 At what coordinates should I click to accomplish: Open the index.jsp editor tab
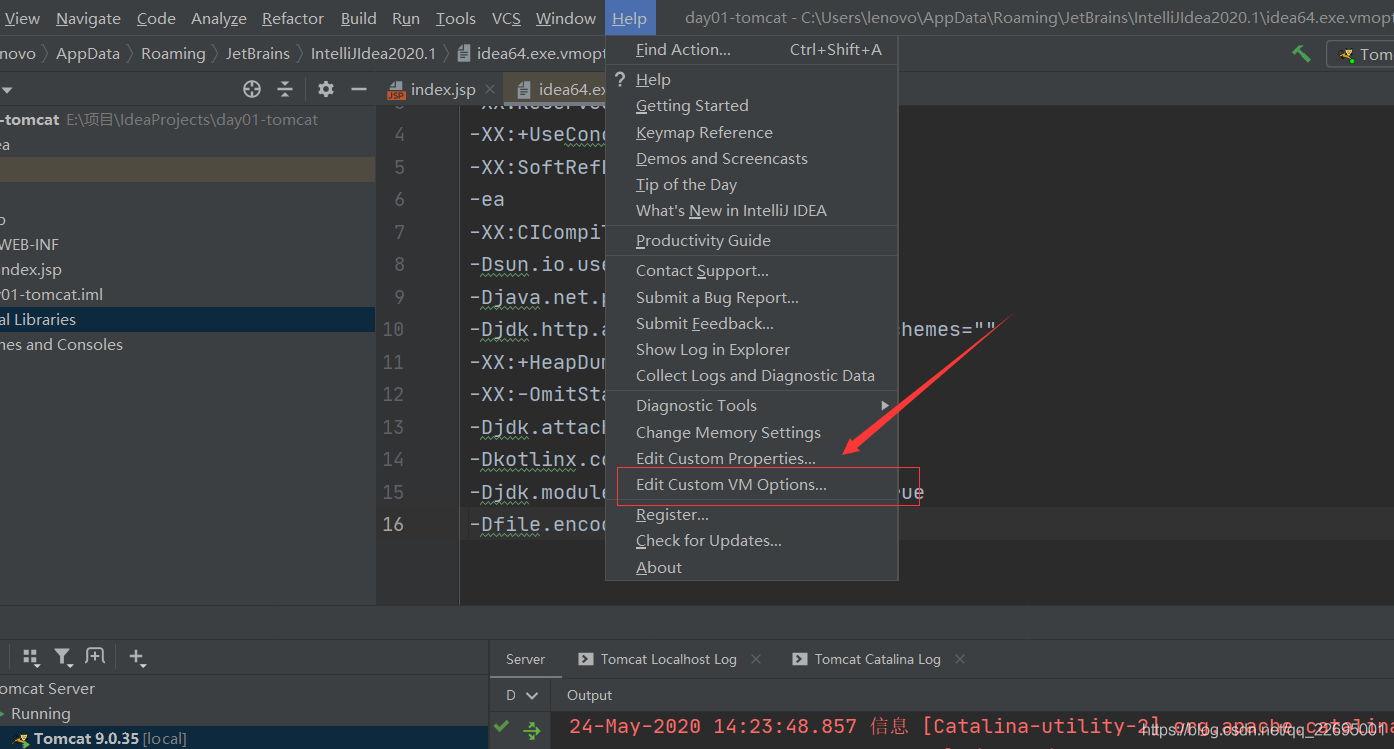(x=441, y=89)
